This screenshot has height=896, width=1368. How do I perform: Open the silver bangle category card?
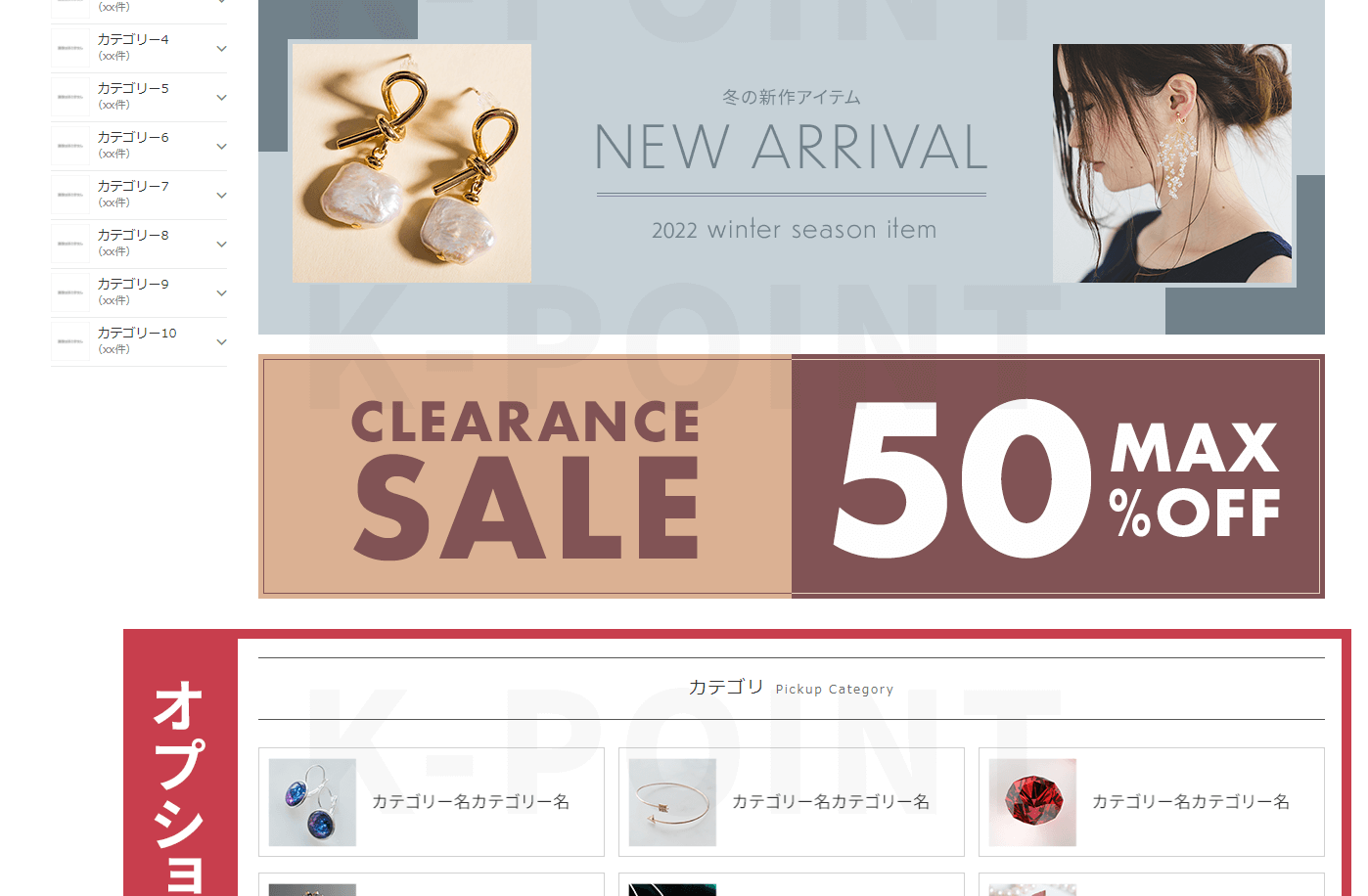(x=792, y=802)
